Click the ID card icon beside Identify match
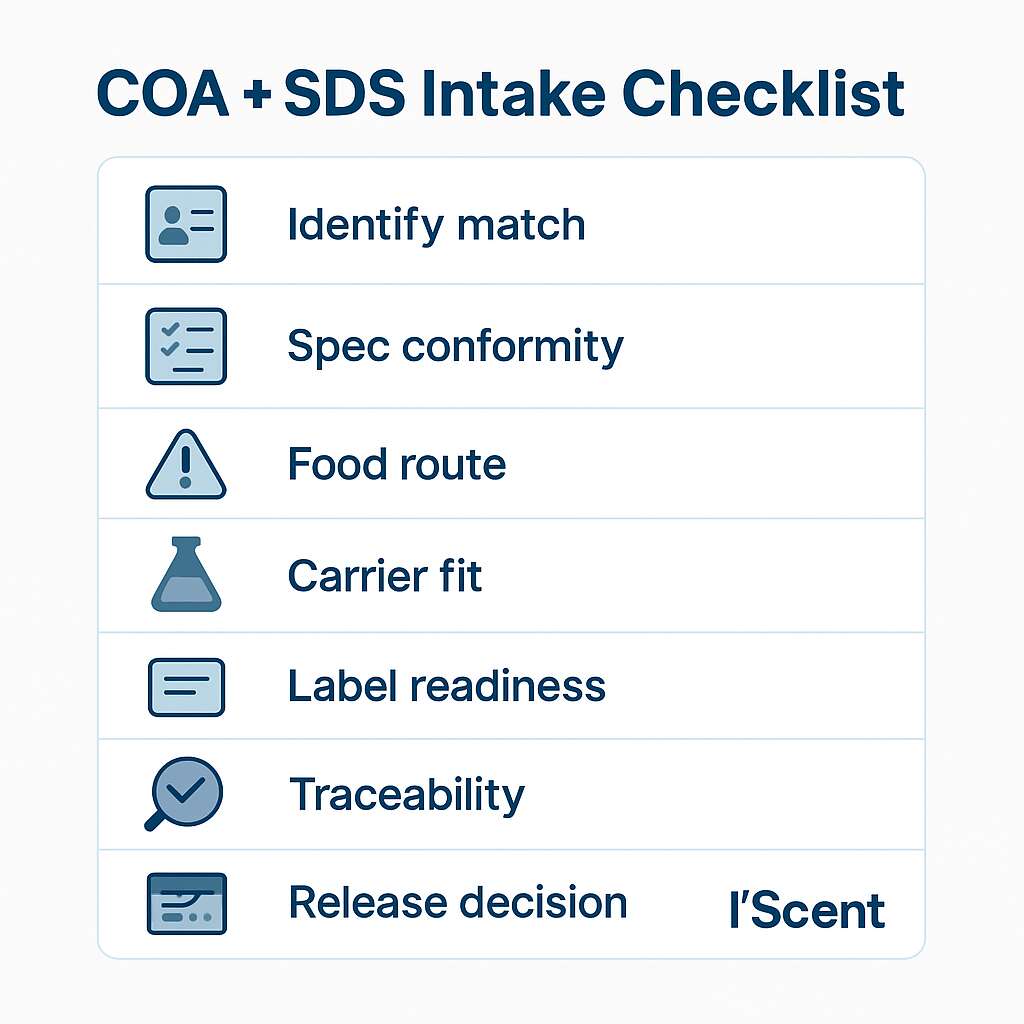Image resolution: width=1024 pixels, height=1024 pixels. point(186,224)
